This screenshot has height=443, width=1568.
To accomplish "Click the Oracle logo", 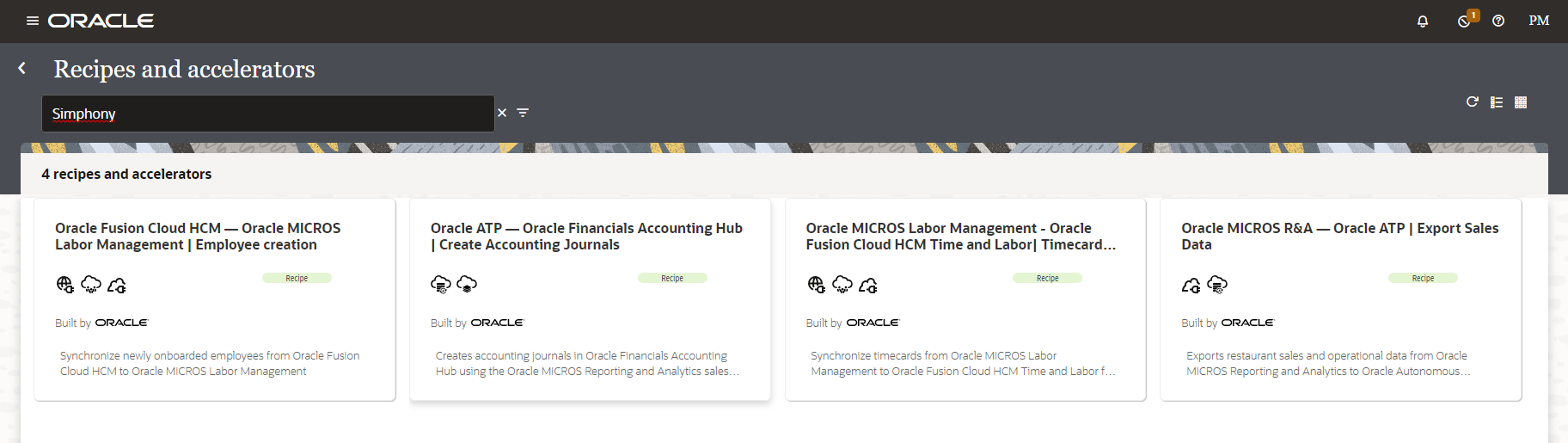I will pos(101,21).
